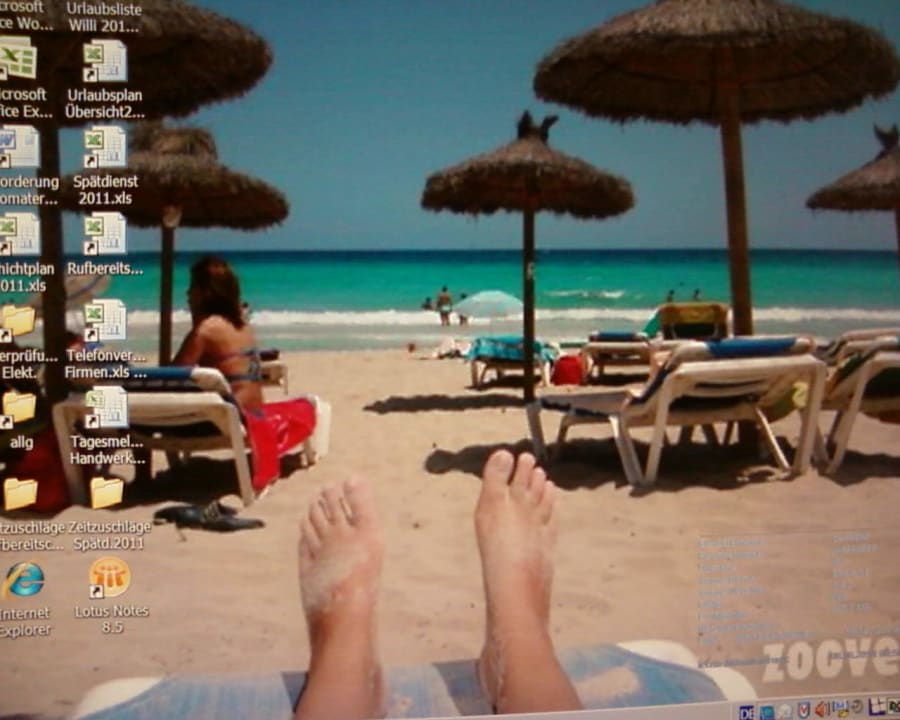Screen dimensions: 900x720
Task: Select the Microsoft Office Word shortcut label
Action: pos(25,15)
